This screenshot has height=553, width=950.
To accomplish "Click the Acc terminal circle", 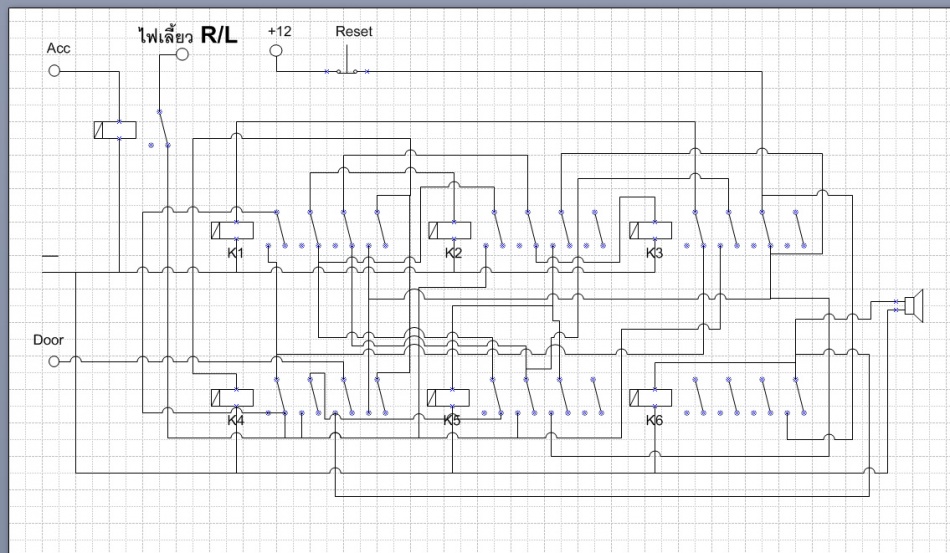I will (55, 71).
